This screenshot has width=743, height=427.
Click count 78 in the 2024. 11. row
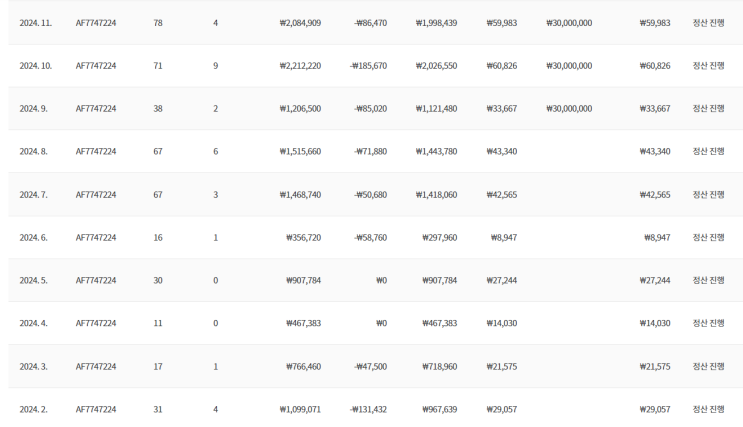(158, 23)
